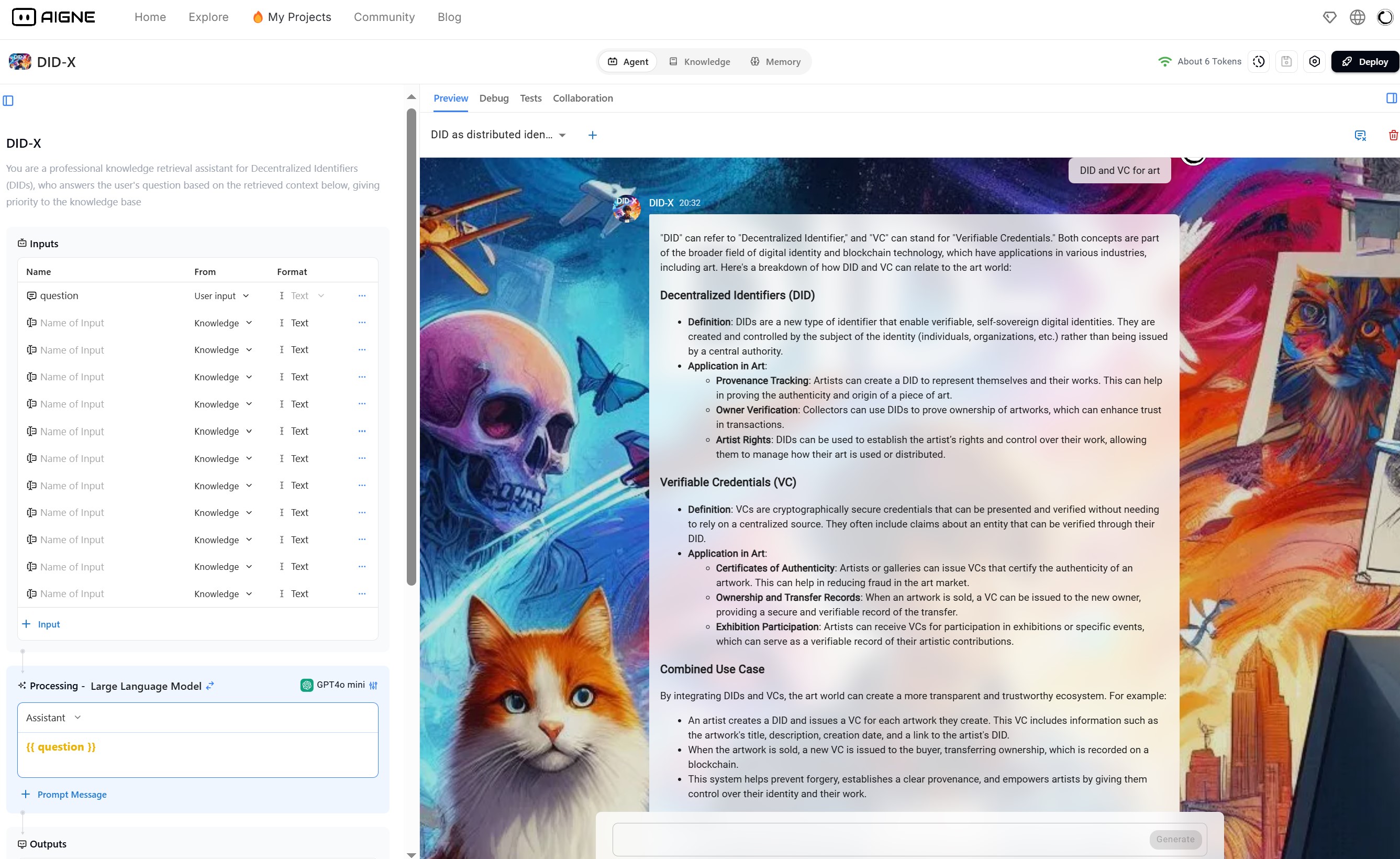The height and width of the screenshot is (859, 1400).
Task: Add new session with plus icon
Action: click(x=592, y=135)
